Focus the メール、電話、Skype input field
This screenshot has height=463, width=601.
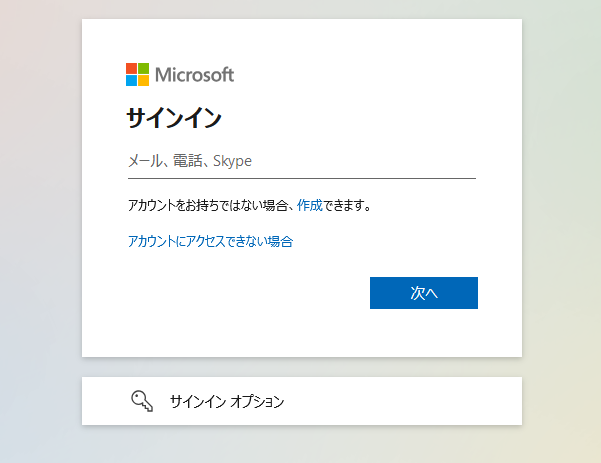[x=302, y=161]
